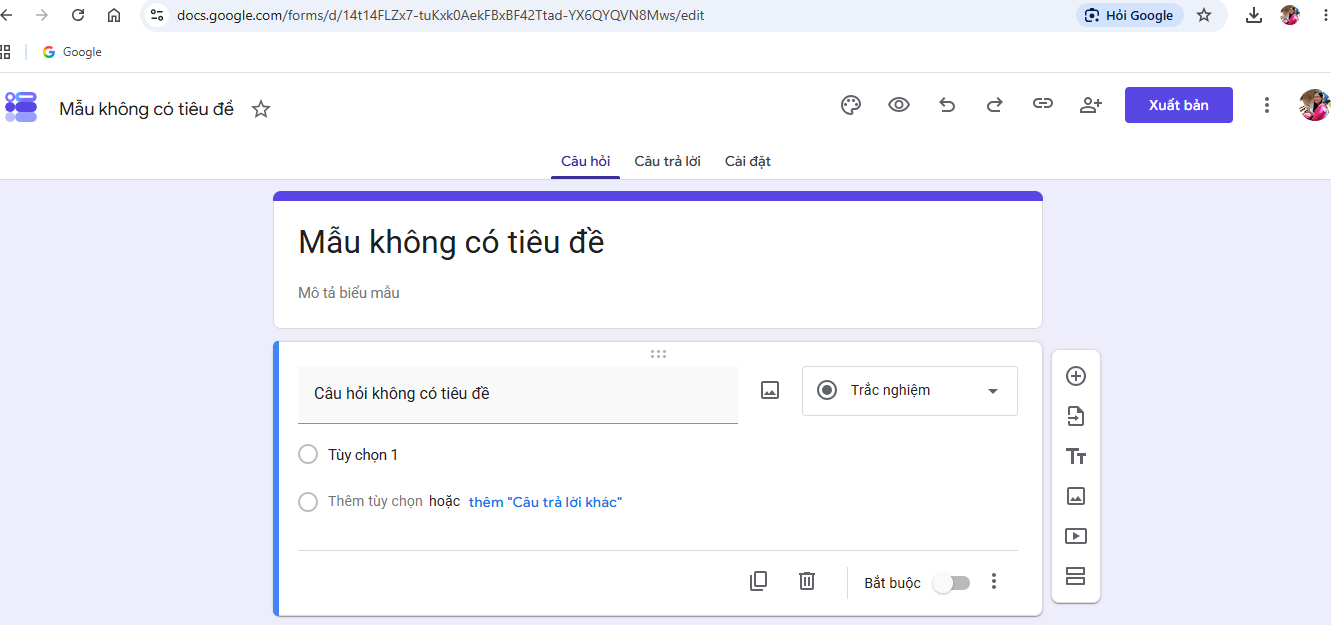
Task: Rename the document title in header
Action: tap(147, 109)
